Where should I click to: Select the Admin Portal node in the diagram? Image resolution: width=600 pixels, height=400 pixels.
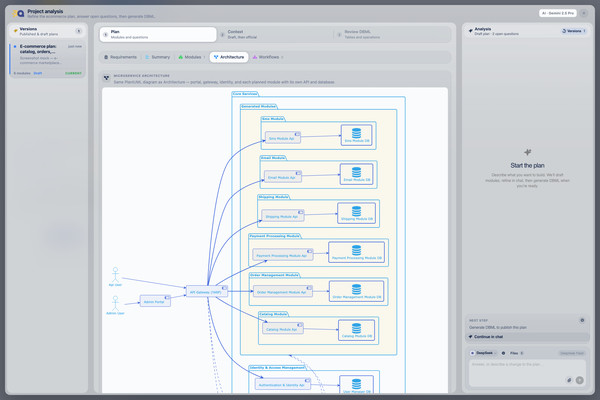pos(155,301)
